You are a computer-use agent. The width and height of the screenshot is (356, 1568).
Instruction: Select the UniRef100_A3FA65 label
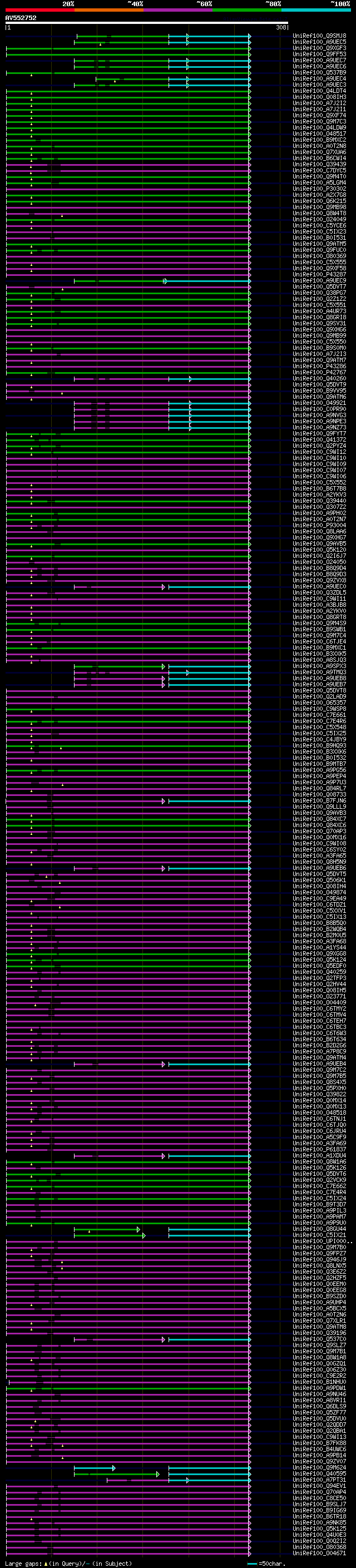pyautogui.click(x=319, y=855)
